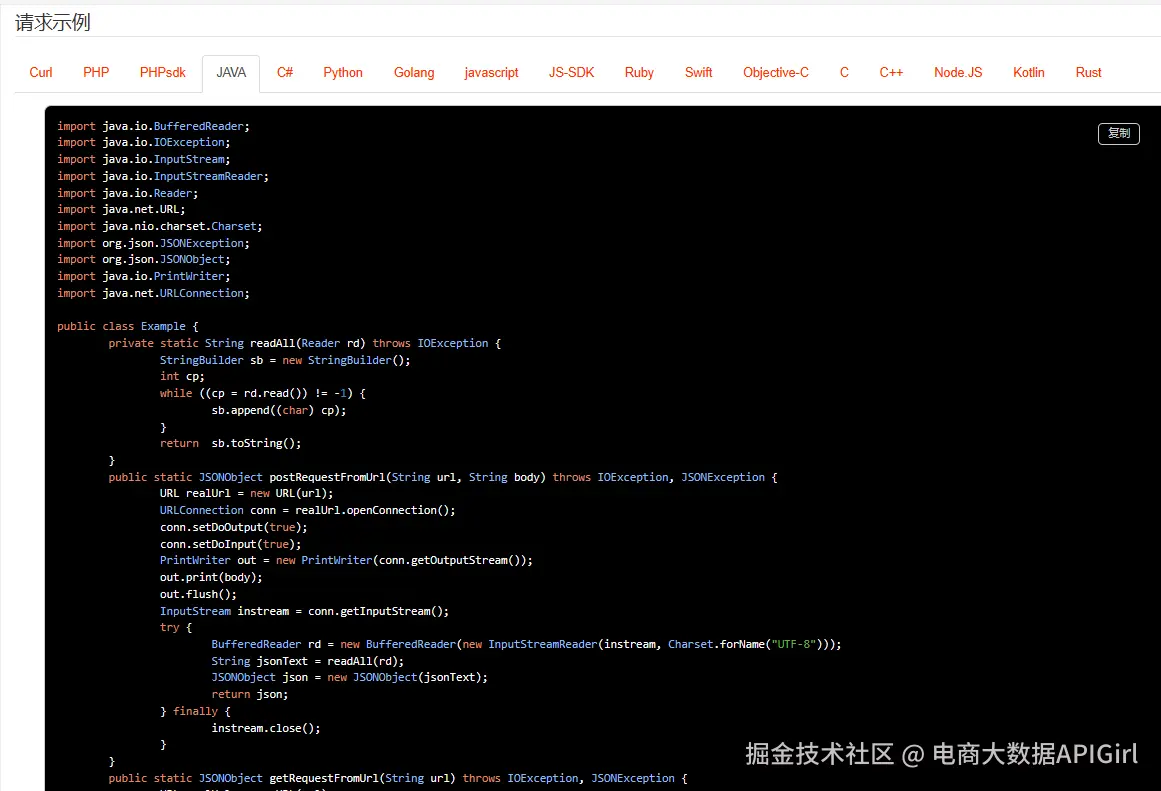Click the 'import java.io.InputStreamReader;' line

point(163,176)
